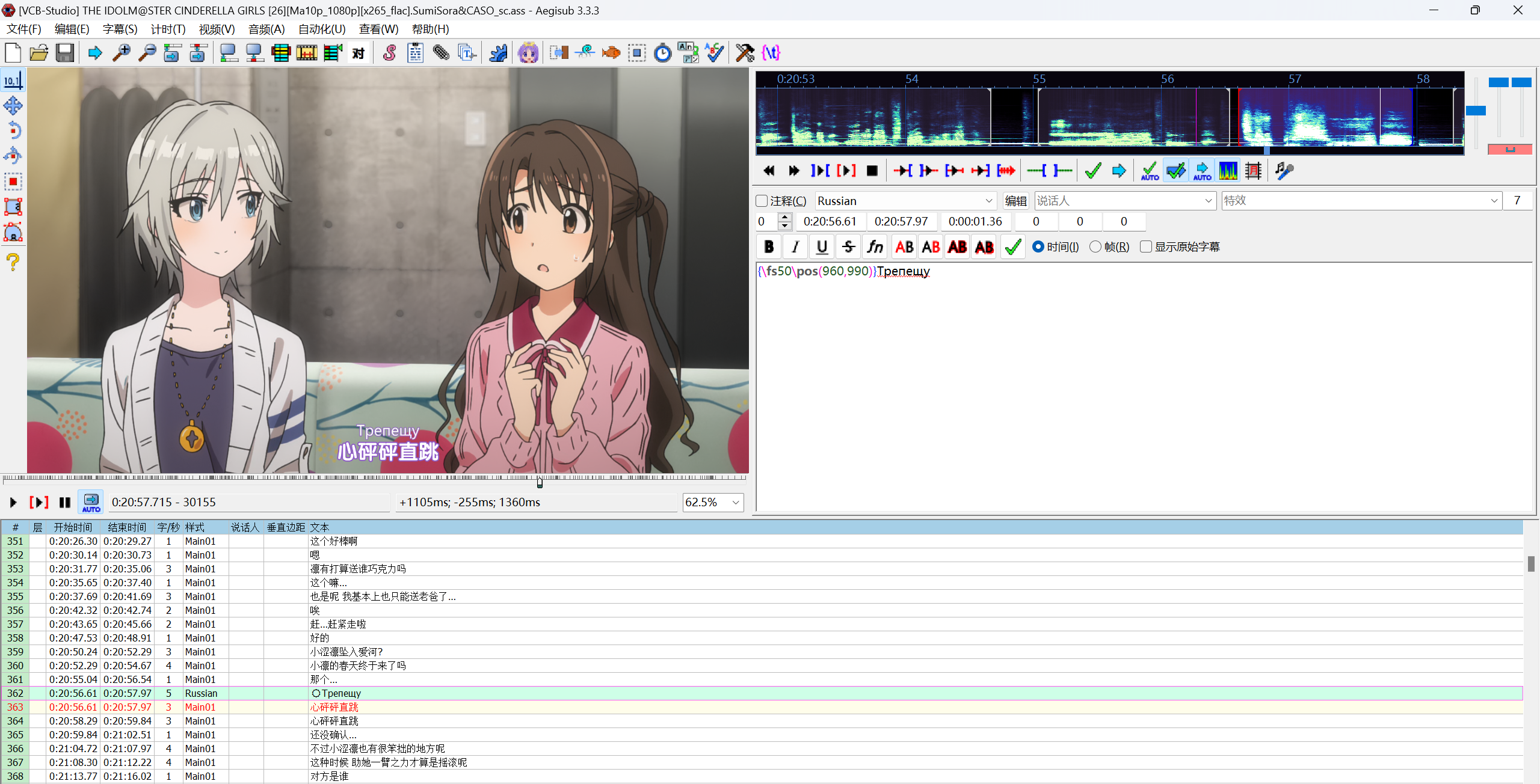Open the 计时(T) menu
Image resolution: width=1540 pixels, height=784 pixels.
[168, 29]
